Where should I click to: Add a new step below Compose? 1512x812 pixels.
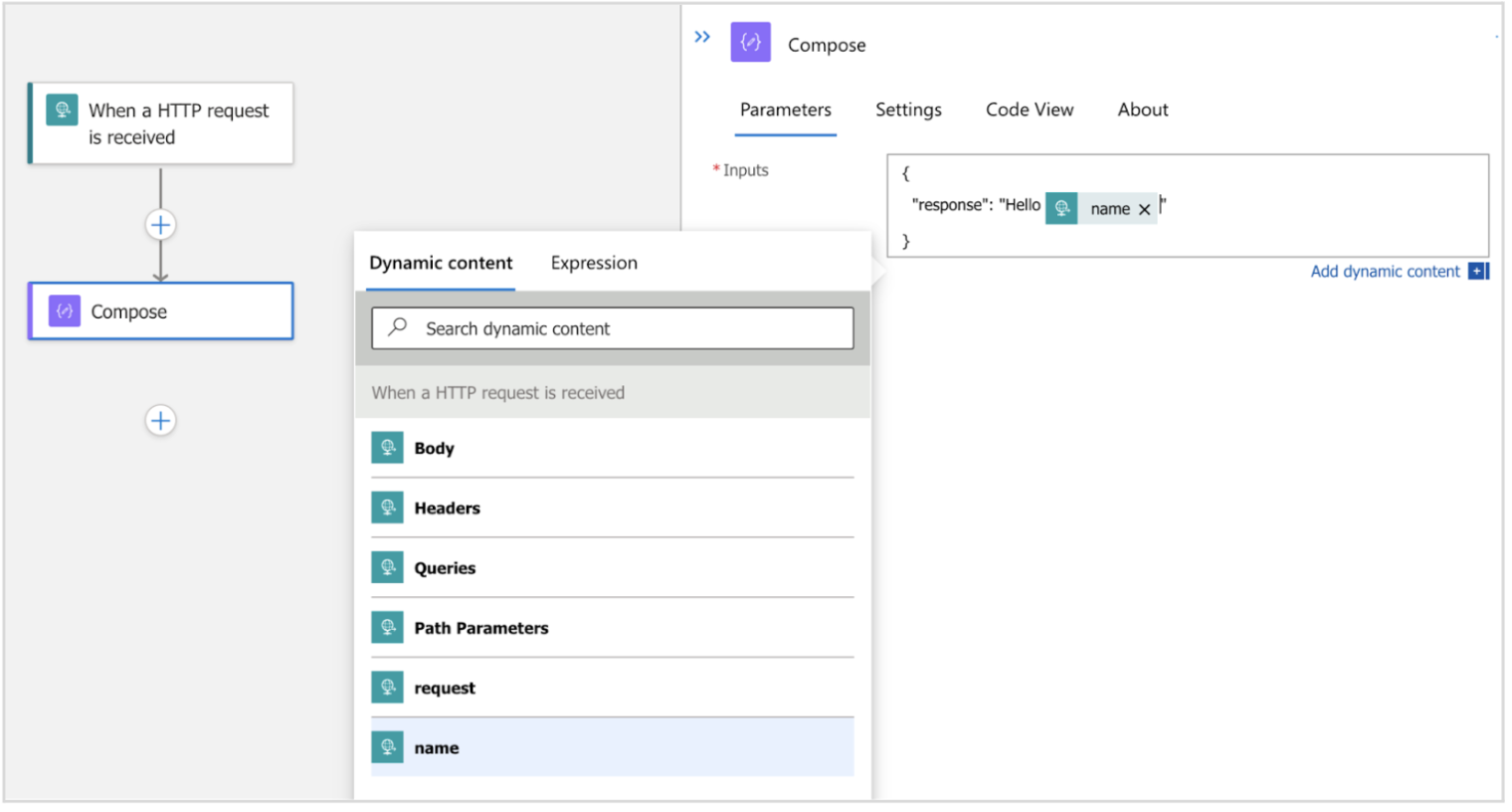(x=160, y=421)
